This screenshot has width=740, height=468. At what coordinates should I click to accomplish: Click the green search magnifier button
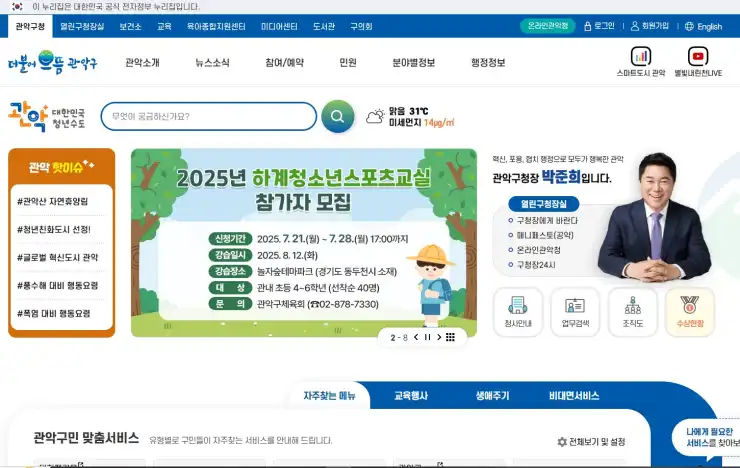[x=337, y=116]
